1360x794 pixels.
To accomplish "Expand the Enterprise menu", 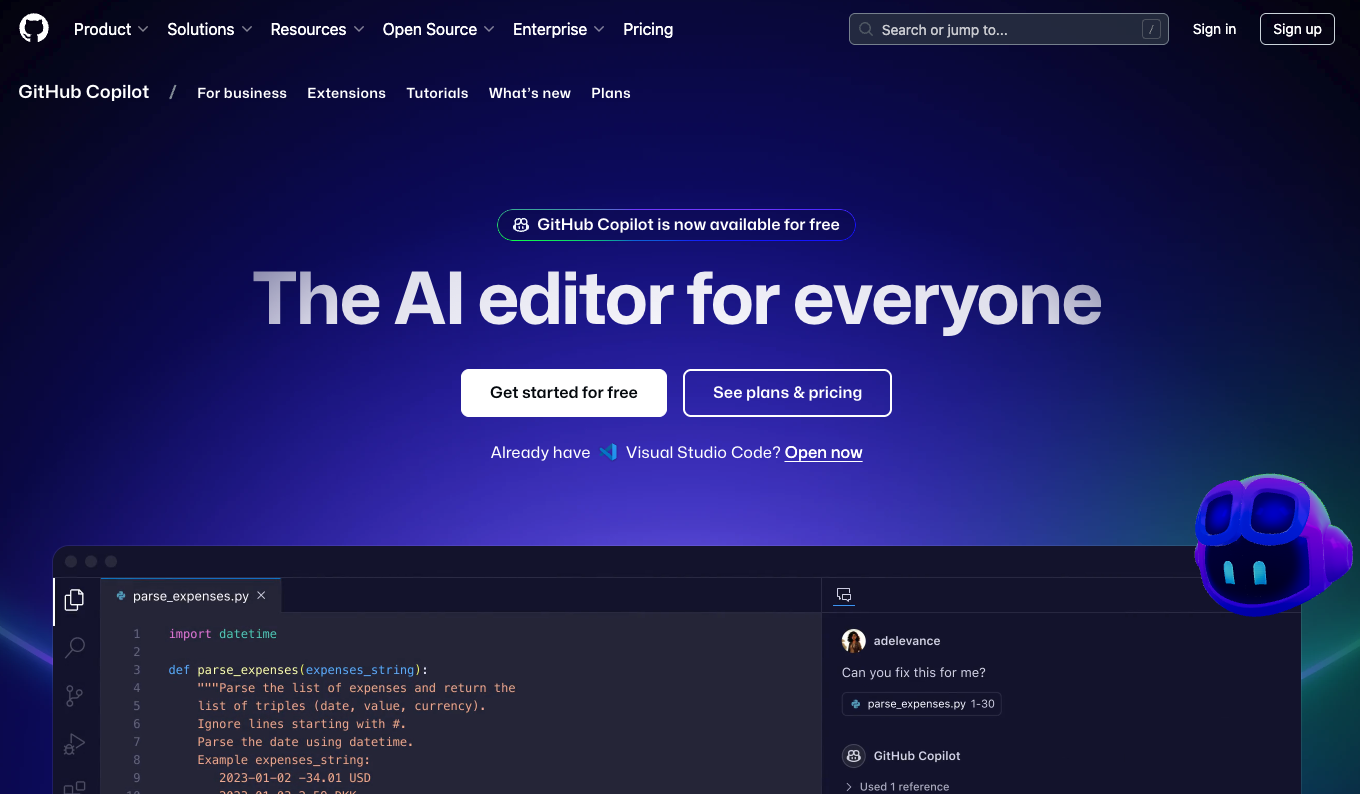I will coord(559,29).
